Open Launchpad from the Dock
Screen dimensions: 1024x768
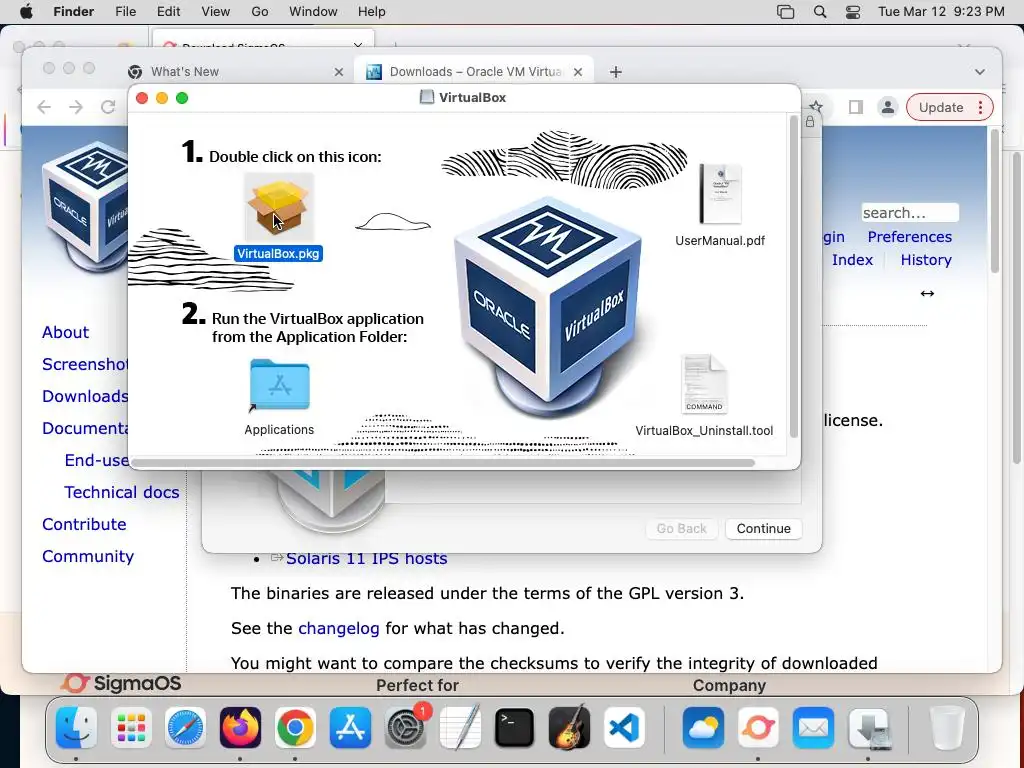pyautogui.click(x=131, y=728)
